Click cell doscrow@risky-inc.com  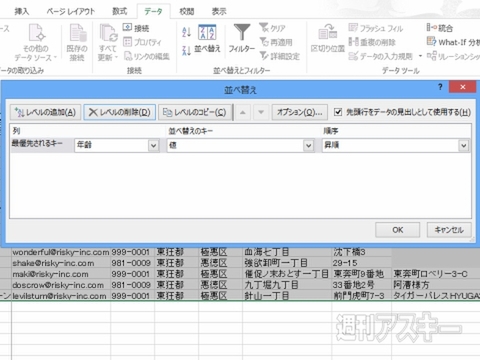point(61,285)
